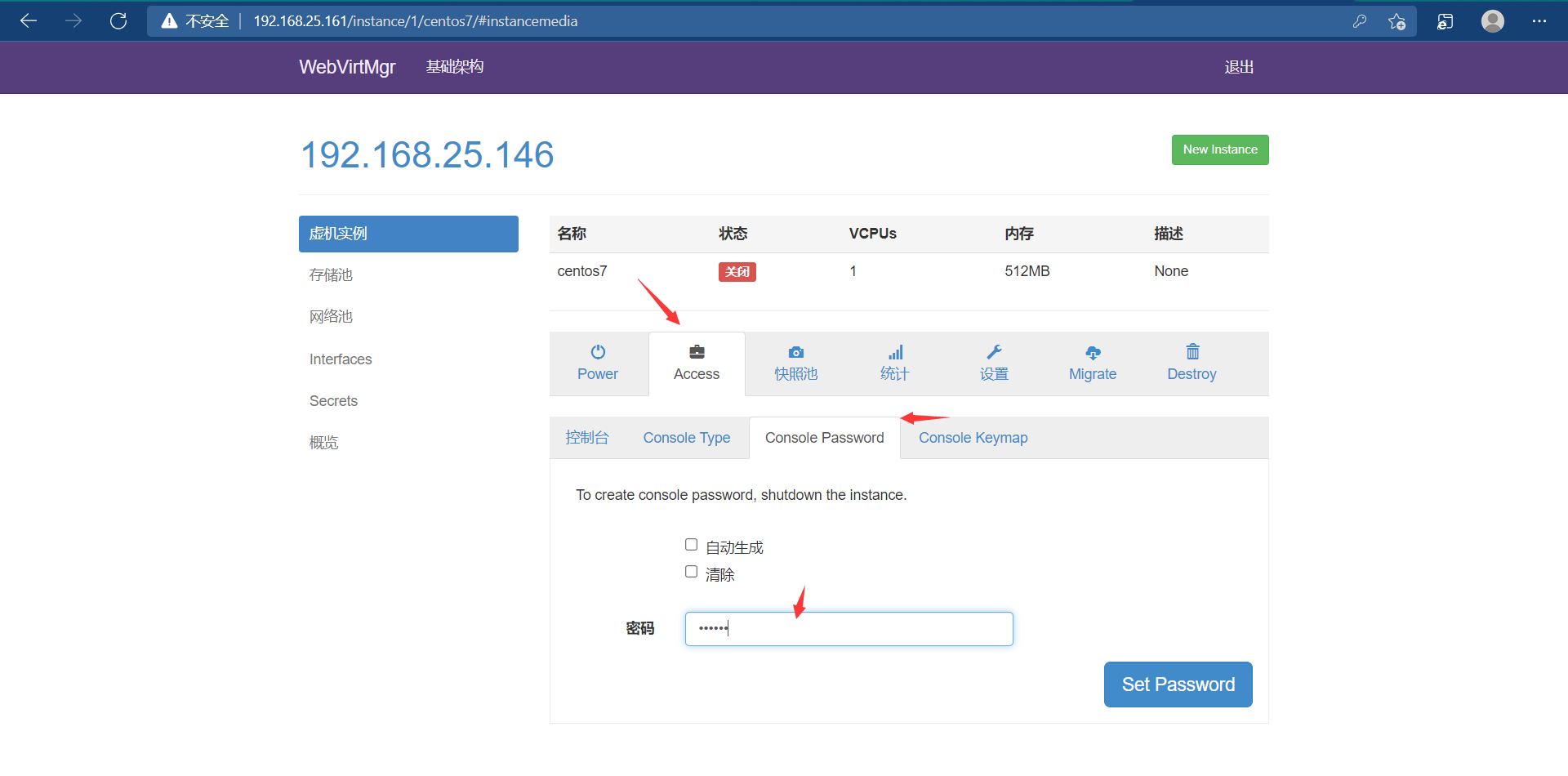Open the 基础架构 navigation link
This screenshot has width=1568, height=776.
tap(455, 67)
